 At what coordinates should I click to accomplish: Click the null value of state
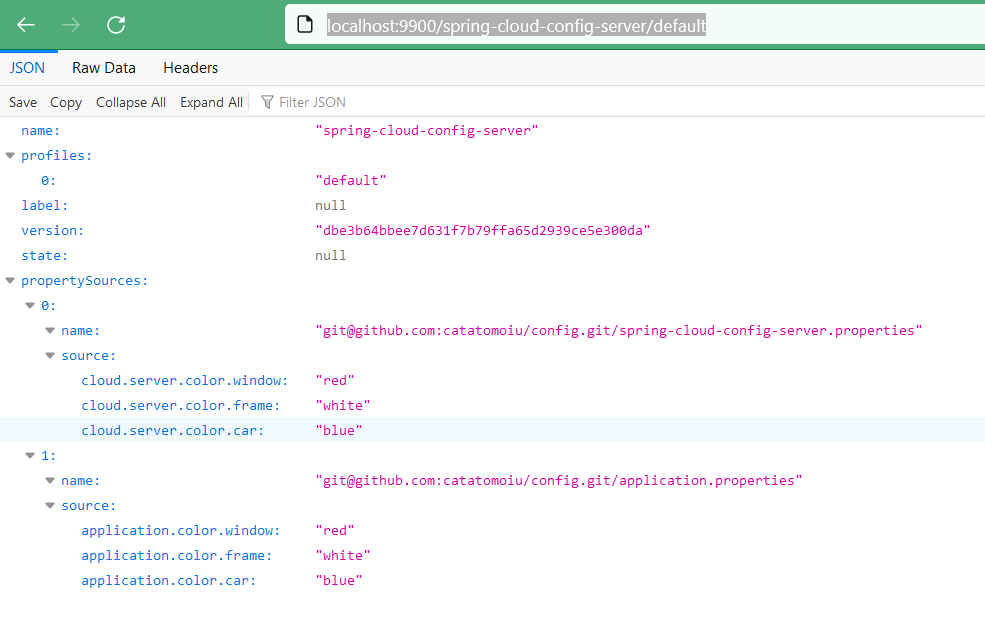click(330, 256)
